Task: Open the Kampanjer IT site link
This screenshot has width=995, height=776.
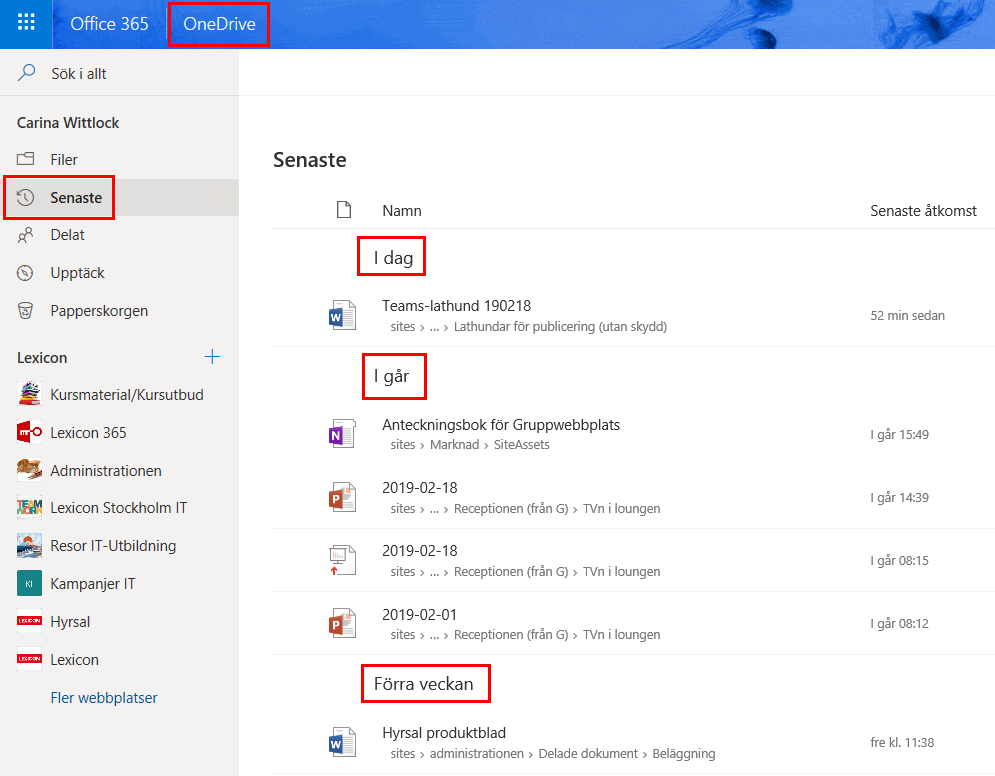Action: click(93, 584)
